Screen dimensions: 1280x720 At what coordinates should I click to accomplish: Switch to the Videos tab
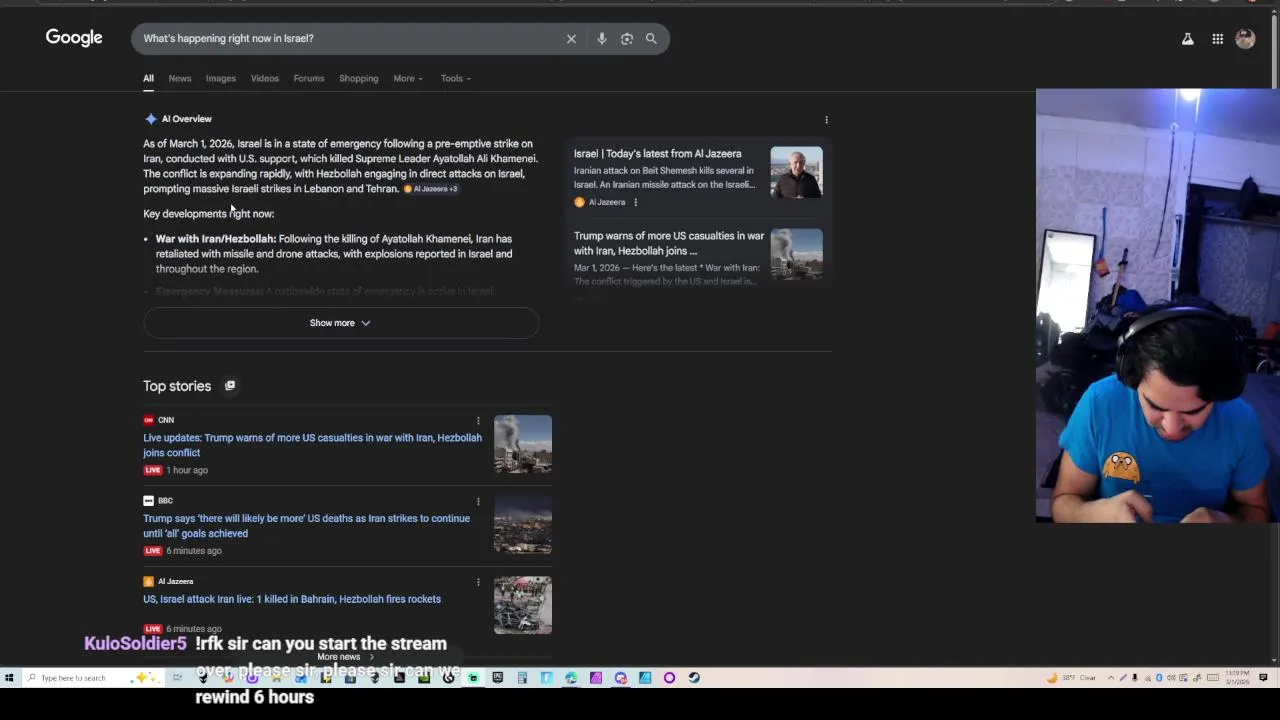click(x=265, y=79)
